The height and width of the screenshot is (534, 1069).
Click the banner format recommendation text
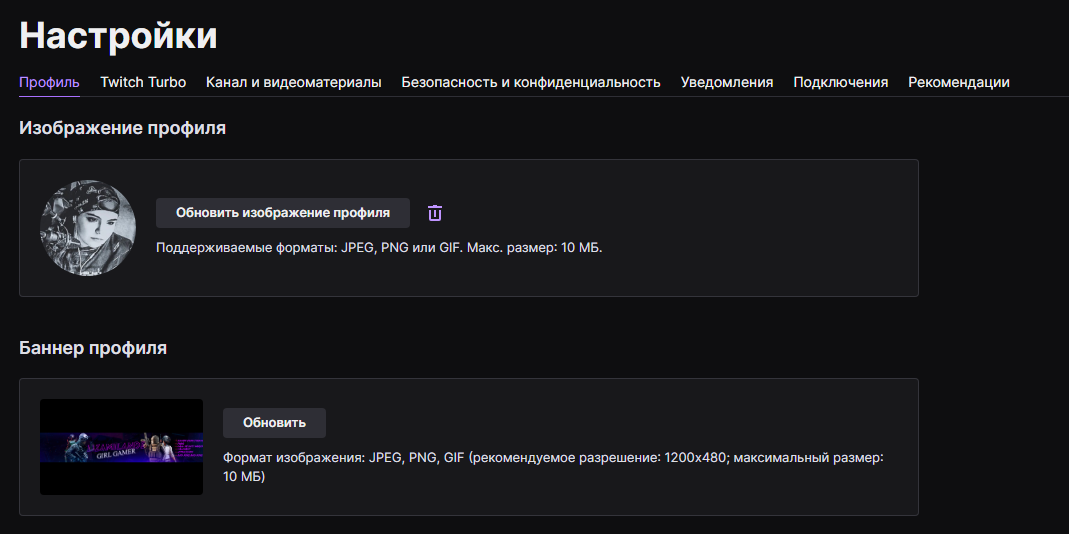tap(555, 467)
